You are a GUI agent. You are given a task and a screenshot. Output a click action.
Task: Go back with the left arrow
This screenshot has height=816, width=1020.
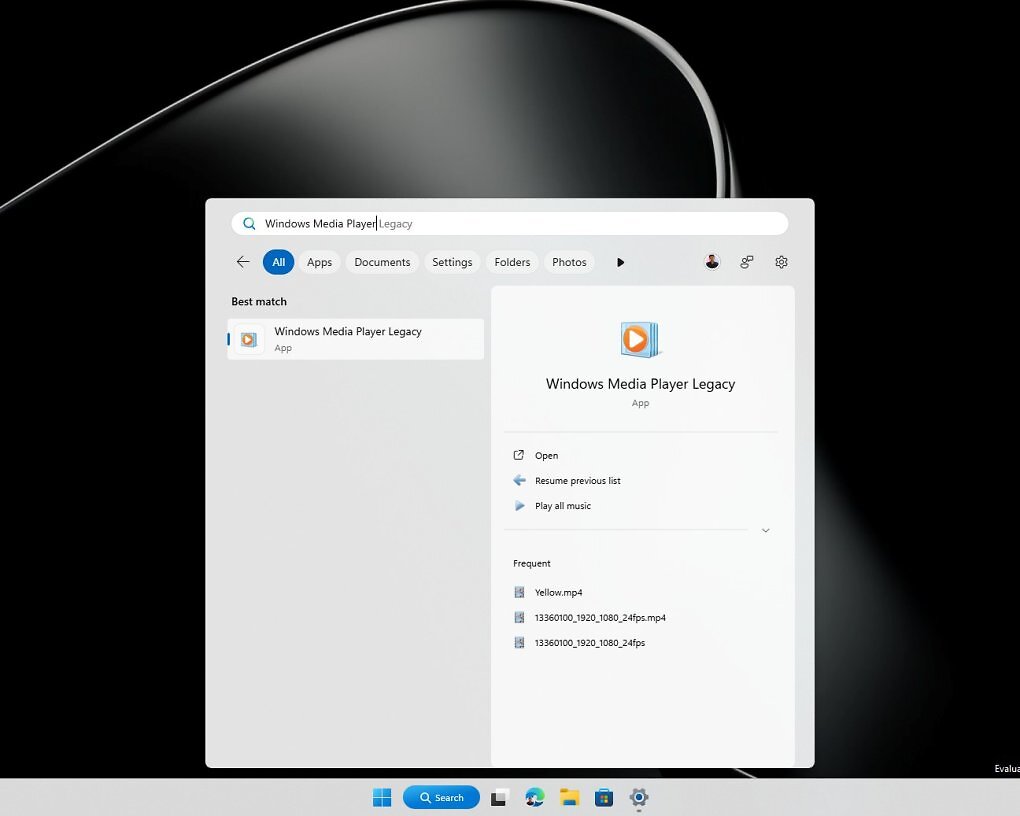(x=243, y=262)
